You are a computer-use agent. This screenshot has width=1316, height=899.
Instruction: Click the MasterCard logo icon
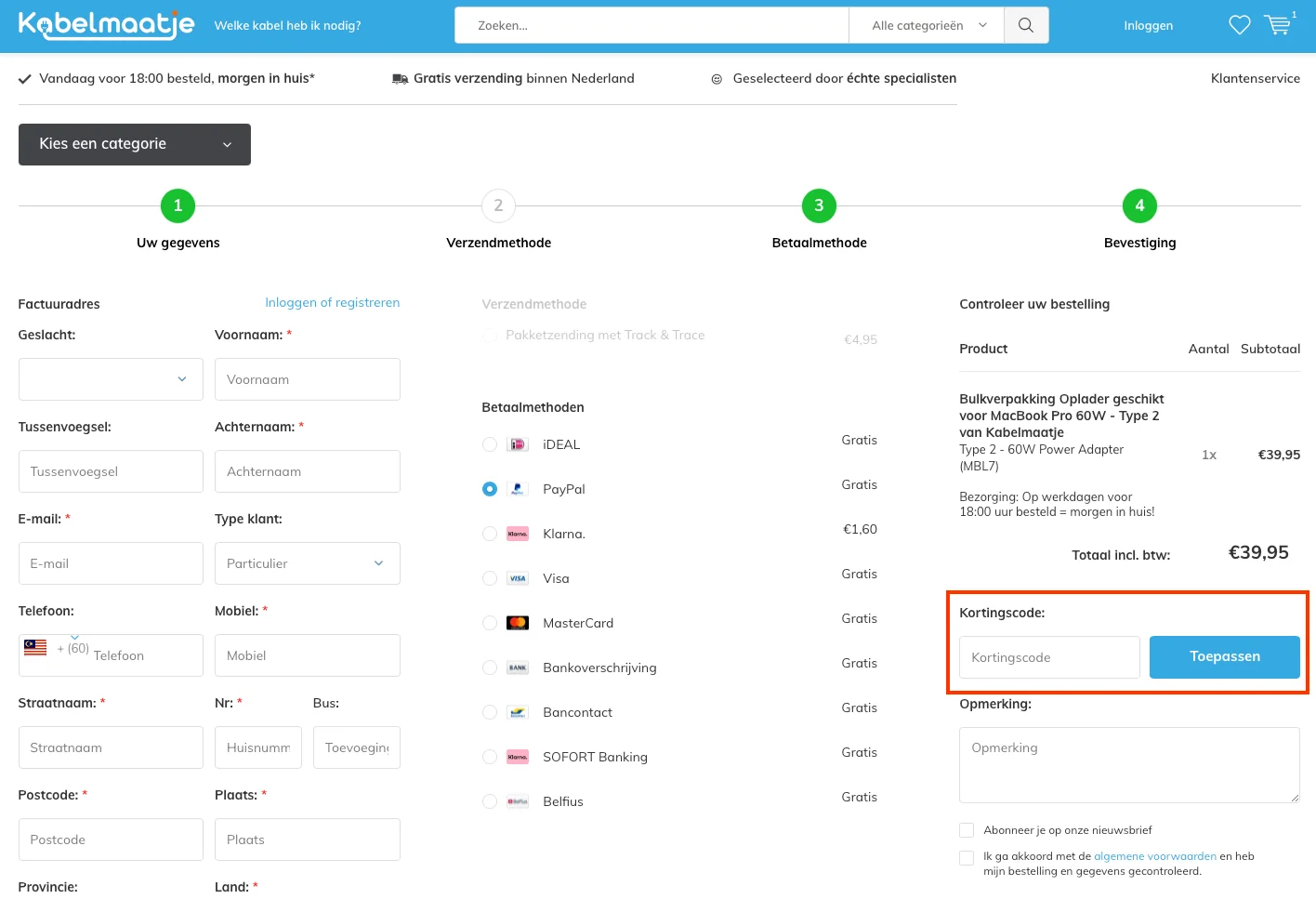click(x=518, y=623)
